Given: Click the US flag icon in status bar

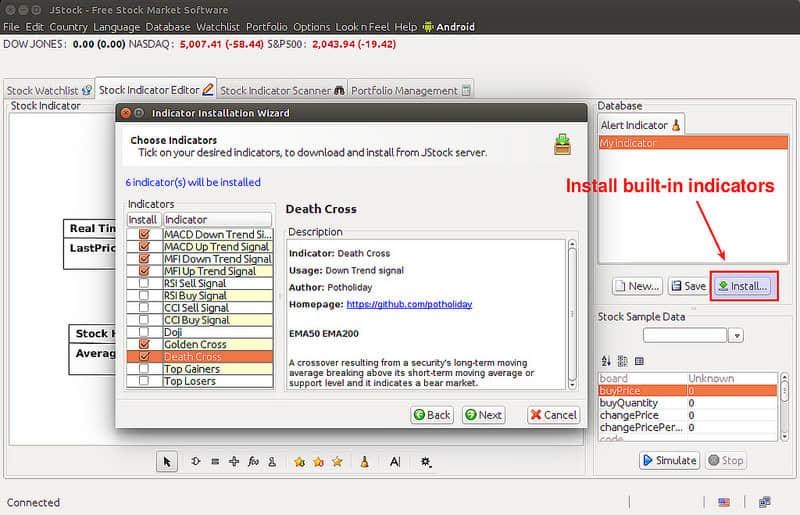Looking at the screenshot, I should pyautogui.click(x=724, y=502).
